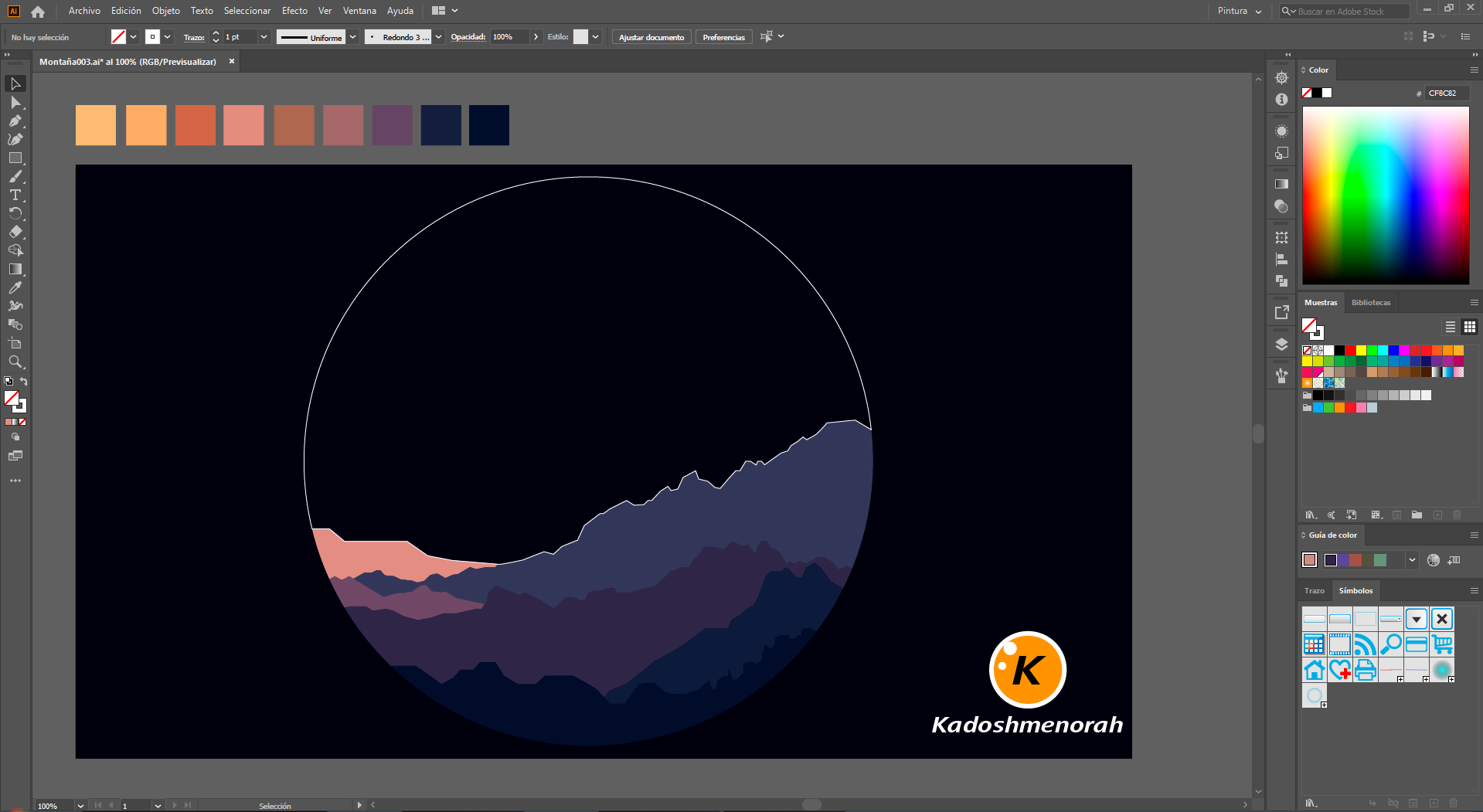The height and width of the screenshot is (812, 1483).
Task: Open the Info panel icon
Action: click(x=1281, y=100)
